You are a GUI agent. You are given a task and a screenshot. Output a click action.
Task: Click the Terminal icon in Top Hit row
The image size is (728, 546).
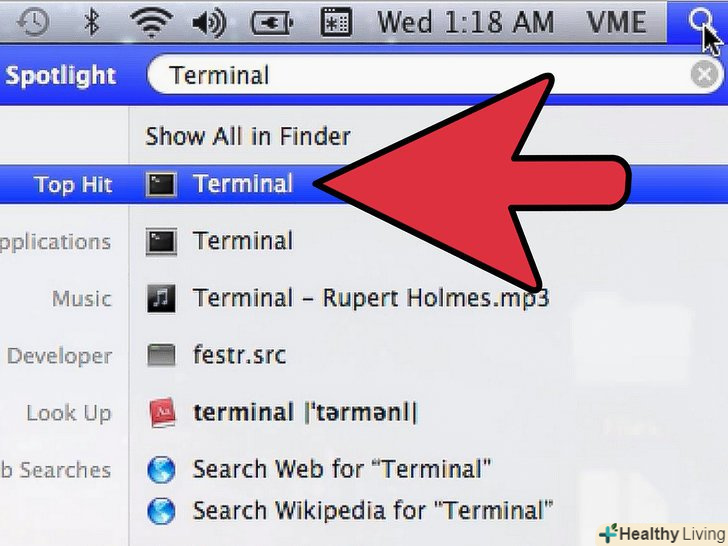161,184
